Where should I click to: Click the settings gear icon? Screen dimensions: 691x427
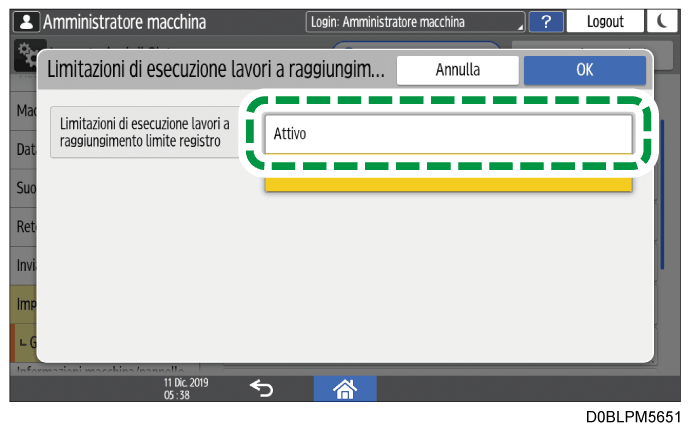pyautogui.click(x=25, y=57)
